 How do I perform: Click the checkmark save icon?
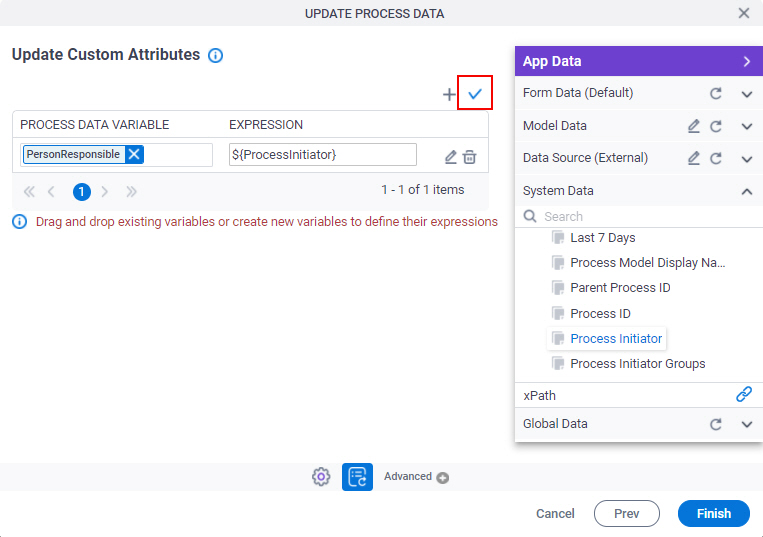pyautogui.click(x=475, y=93)
